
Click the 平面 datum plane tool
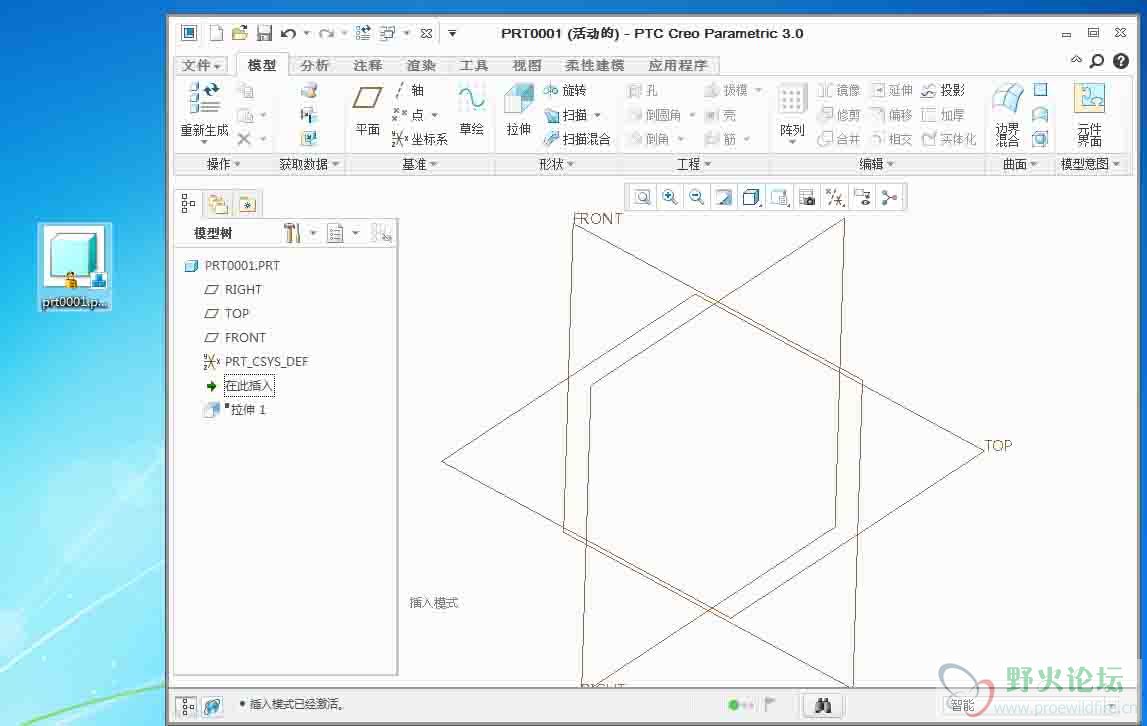pyautogui.click(x=367, y=110)
